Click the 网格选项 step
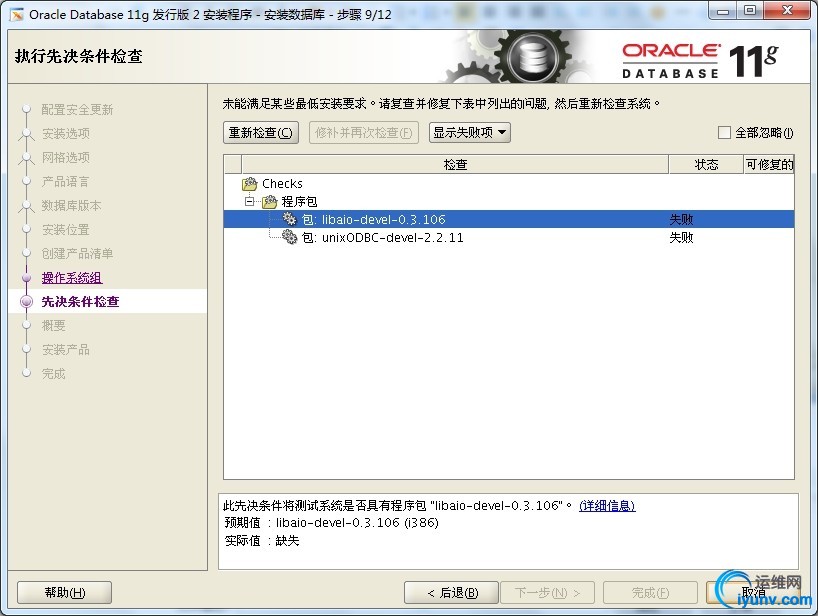The height and width of the screenshot is (616, 818). click(x=66, y=158)
